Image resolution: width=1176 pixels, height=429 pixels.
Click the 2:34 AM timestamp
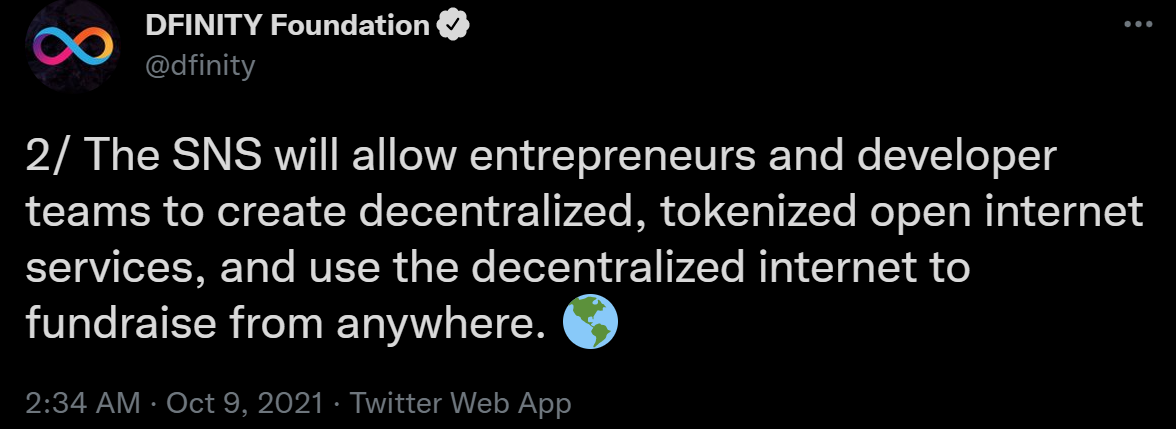[83, 404]
